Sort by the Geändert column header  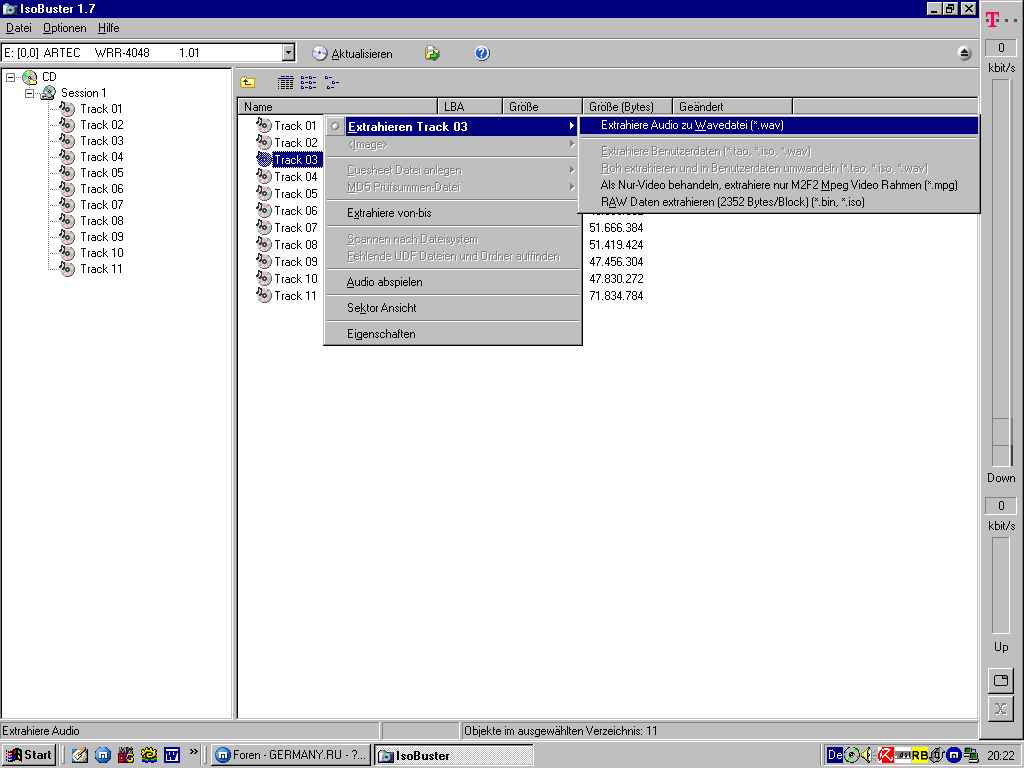[x=732, y=106]
